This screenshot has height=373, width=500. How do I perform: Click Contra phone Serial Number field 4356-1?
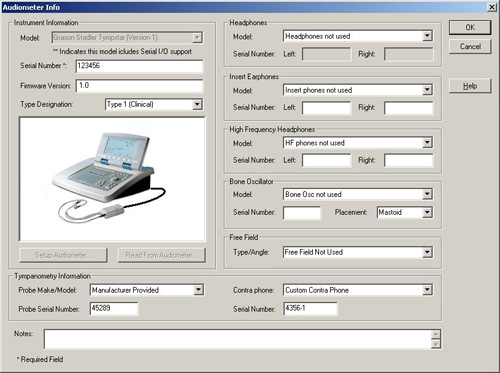pyautogui.click(x=310, y=308)
